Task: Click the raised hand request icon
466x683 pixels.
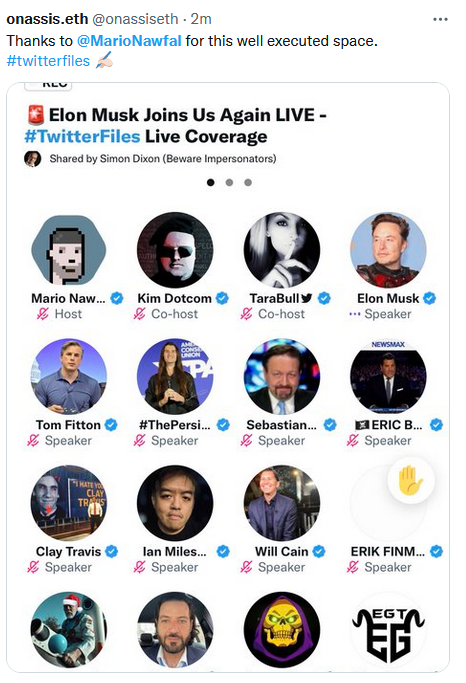Action: (410, 480)
